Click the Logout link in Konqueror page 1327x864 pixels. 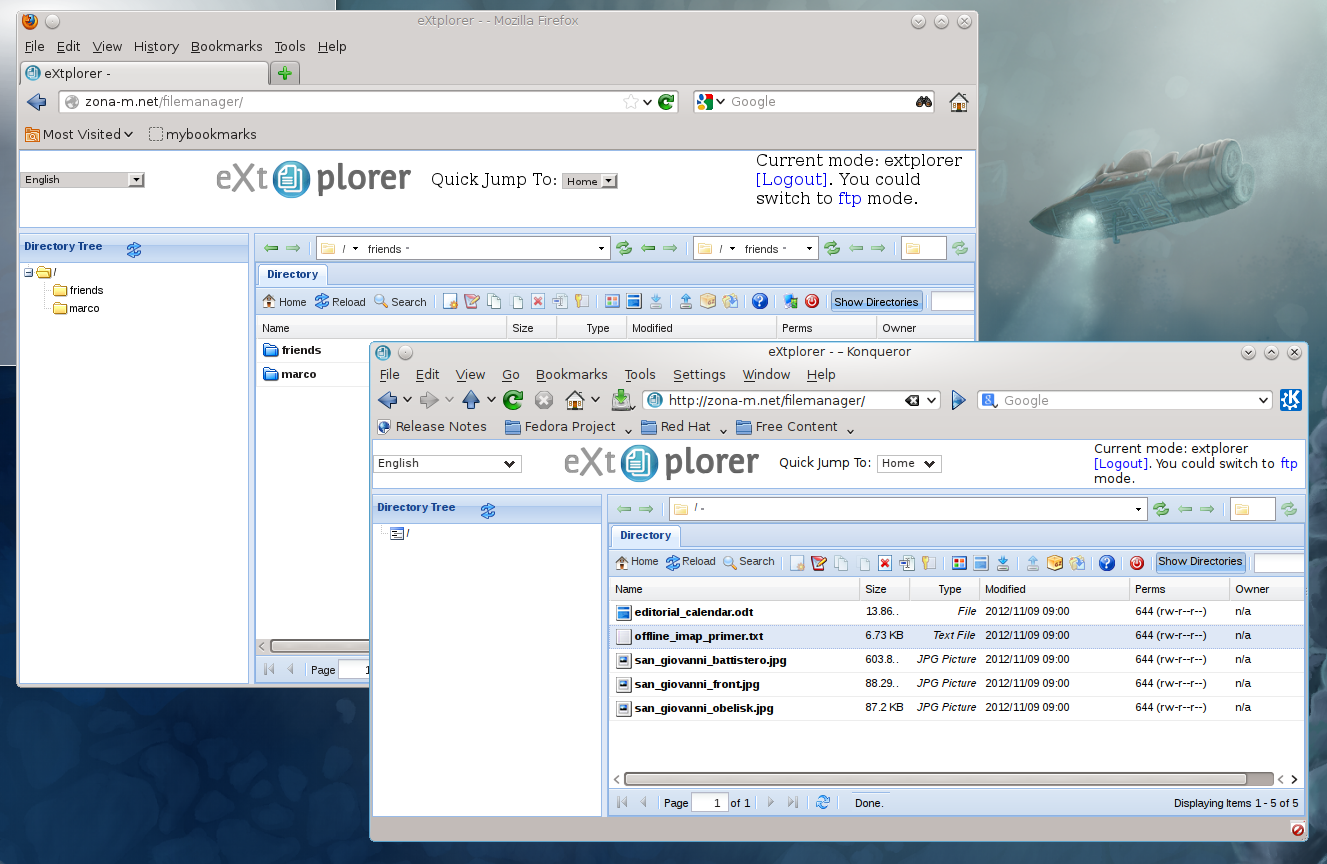click(x=1121, y=464)
